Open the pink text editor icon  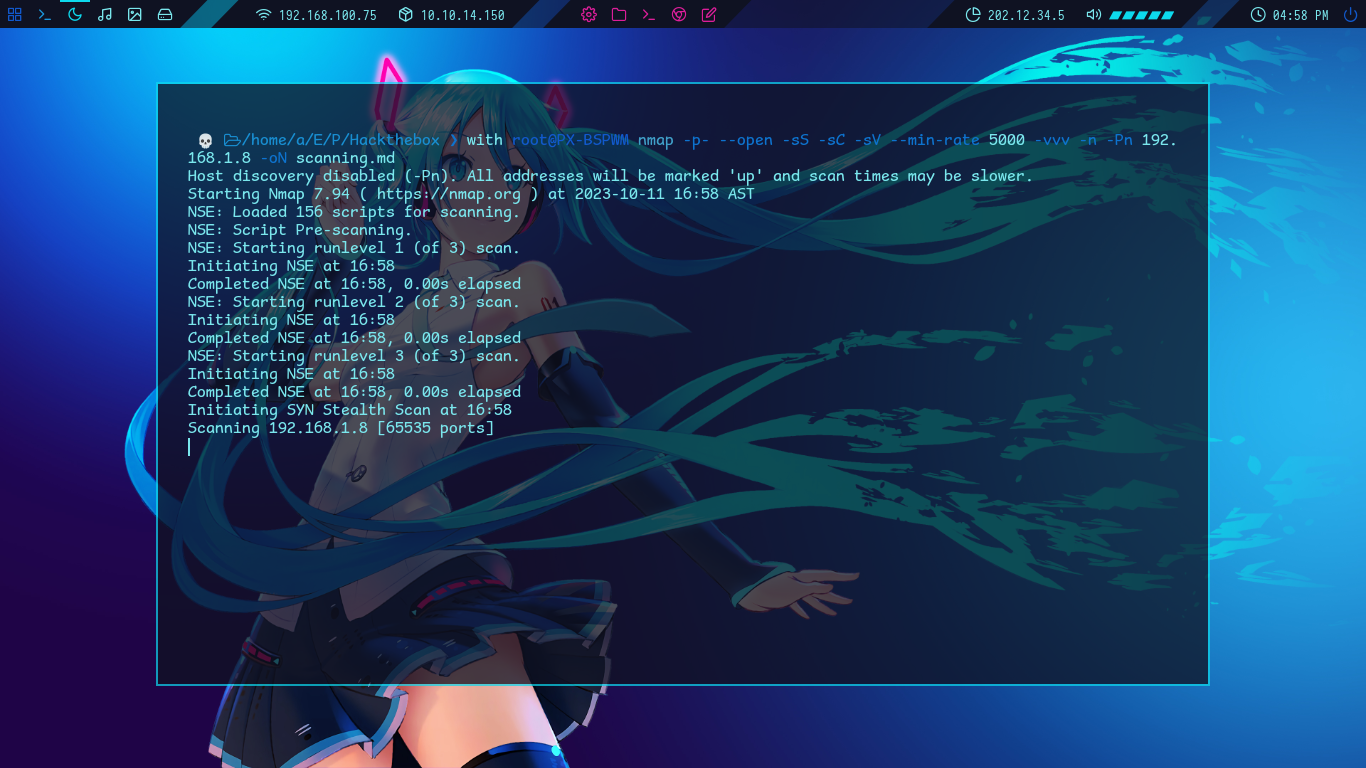point(709,14)
